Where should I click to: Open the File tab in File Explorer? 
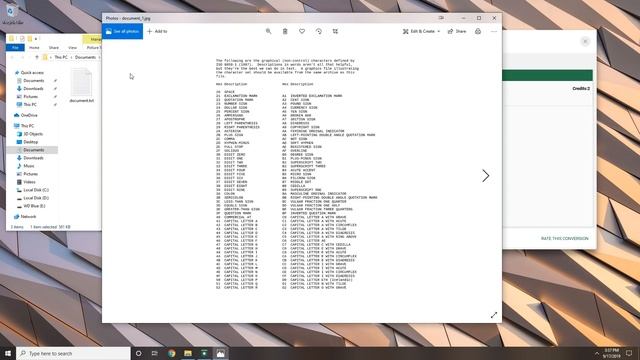coord(16,48)
